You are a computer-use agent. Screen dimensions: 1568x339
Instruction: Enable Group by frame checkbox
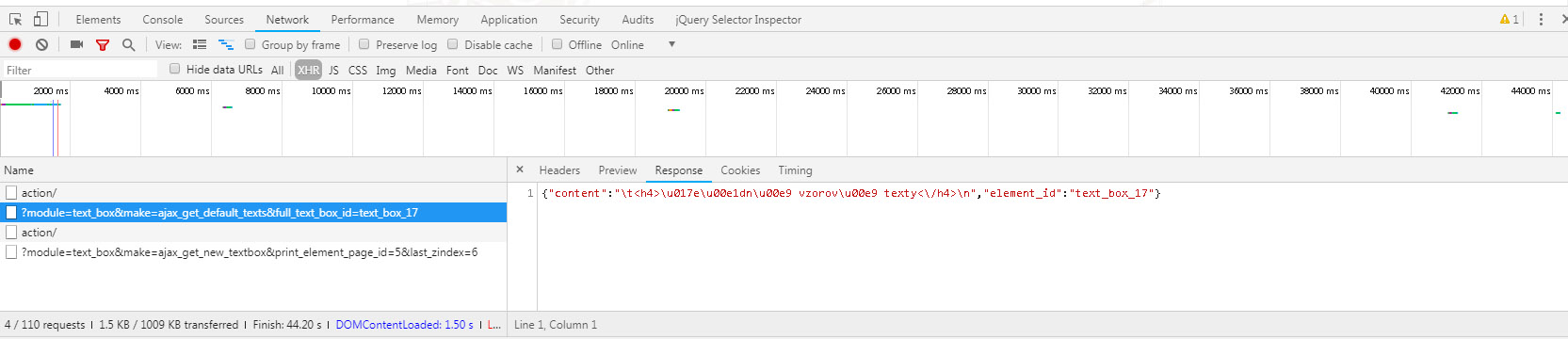(251, 43)
